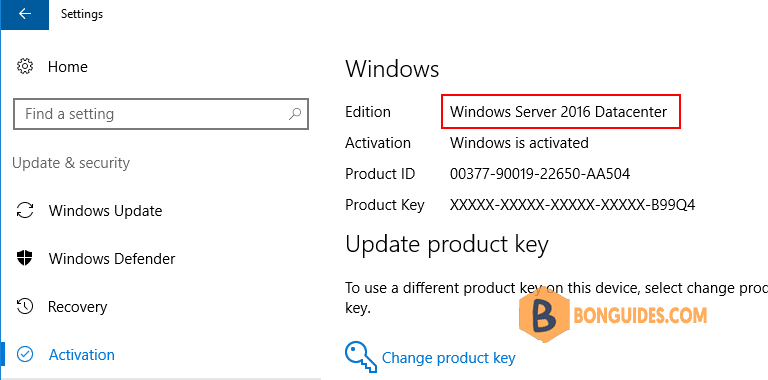Viewport: 768px width, 380px height.
Task: Click the back arrow button
Action: [24, 14]
